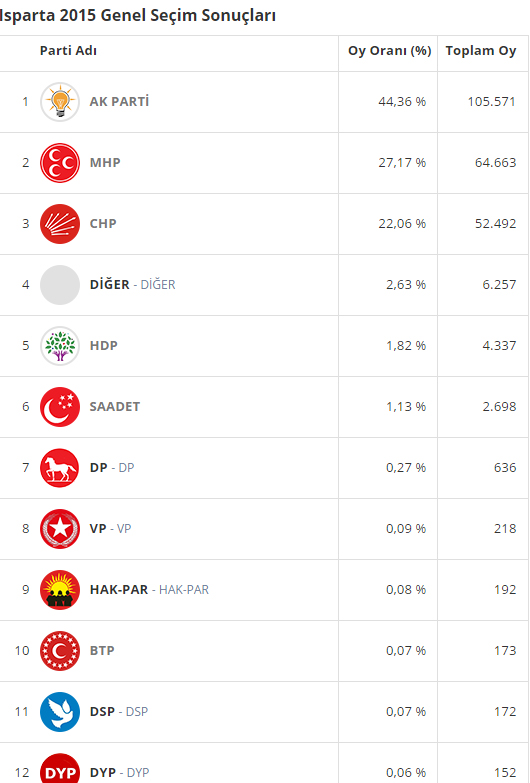The width and height of the screenshot is (530, 783).
Task: Click the MHP three crescents logo
Action: [x=60, y=163]
